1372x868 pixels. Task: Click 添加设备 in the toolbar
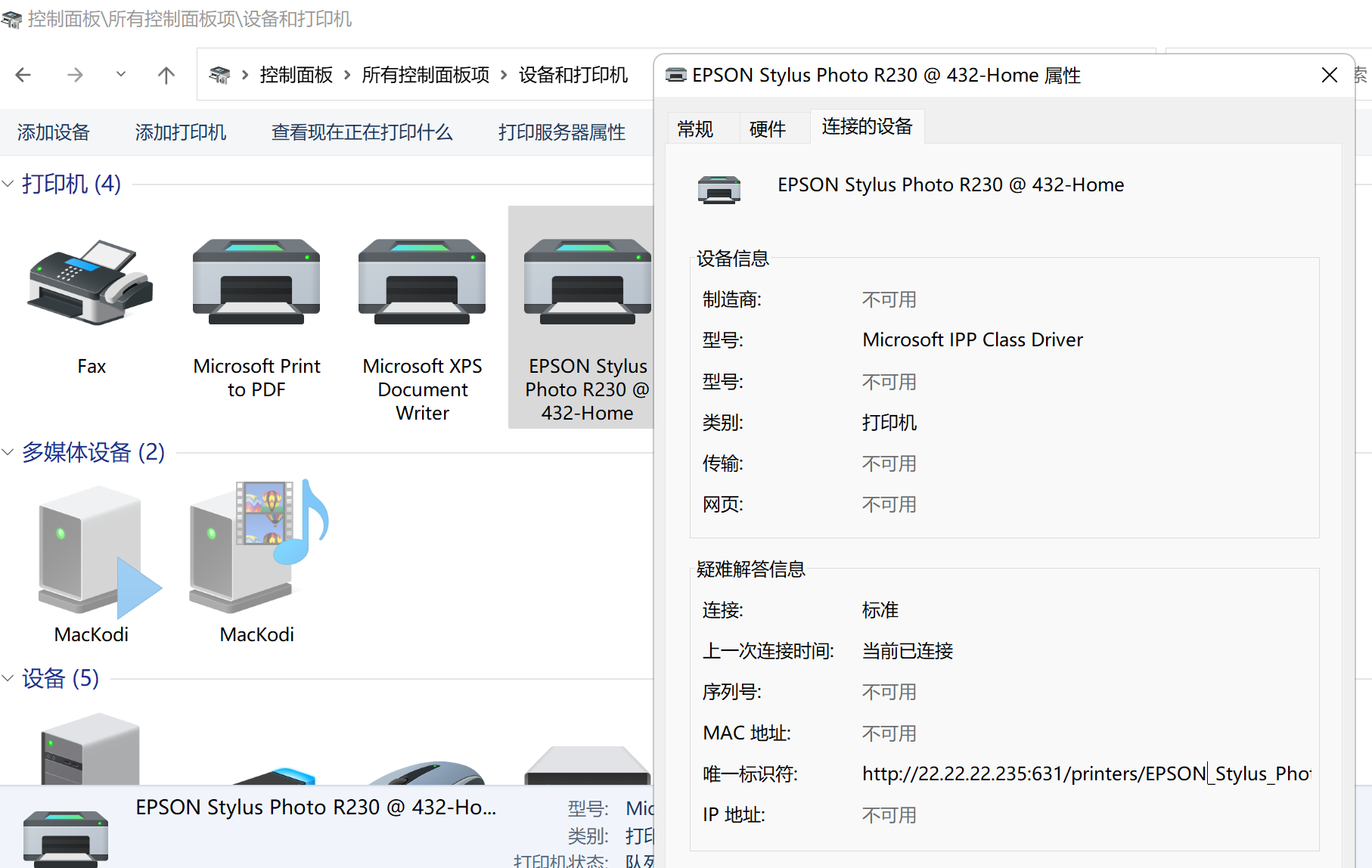pos(54,132)
